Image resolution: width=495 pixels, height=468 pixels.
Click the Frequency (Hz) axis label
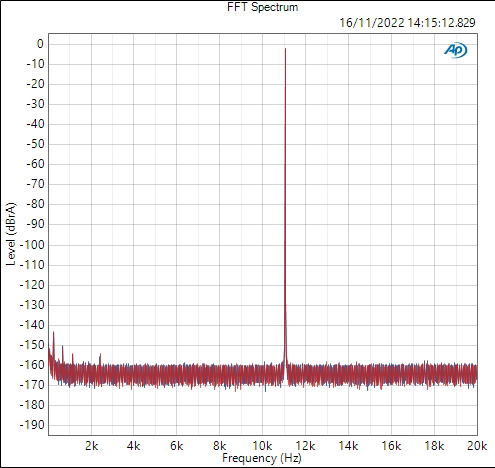coord(262,458)
